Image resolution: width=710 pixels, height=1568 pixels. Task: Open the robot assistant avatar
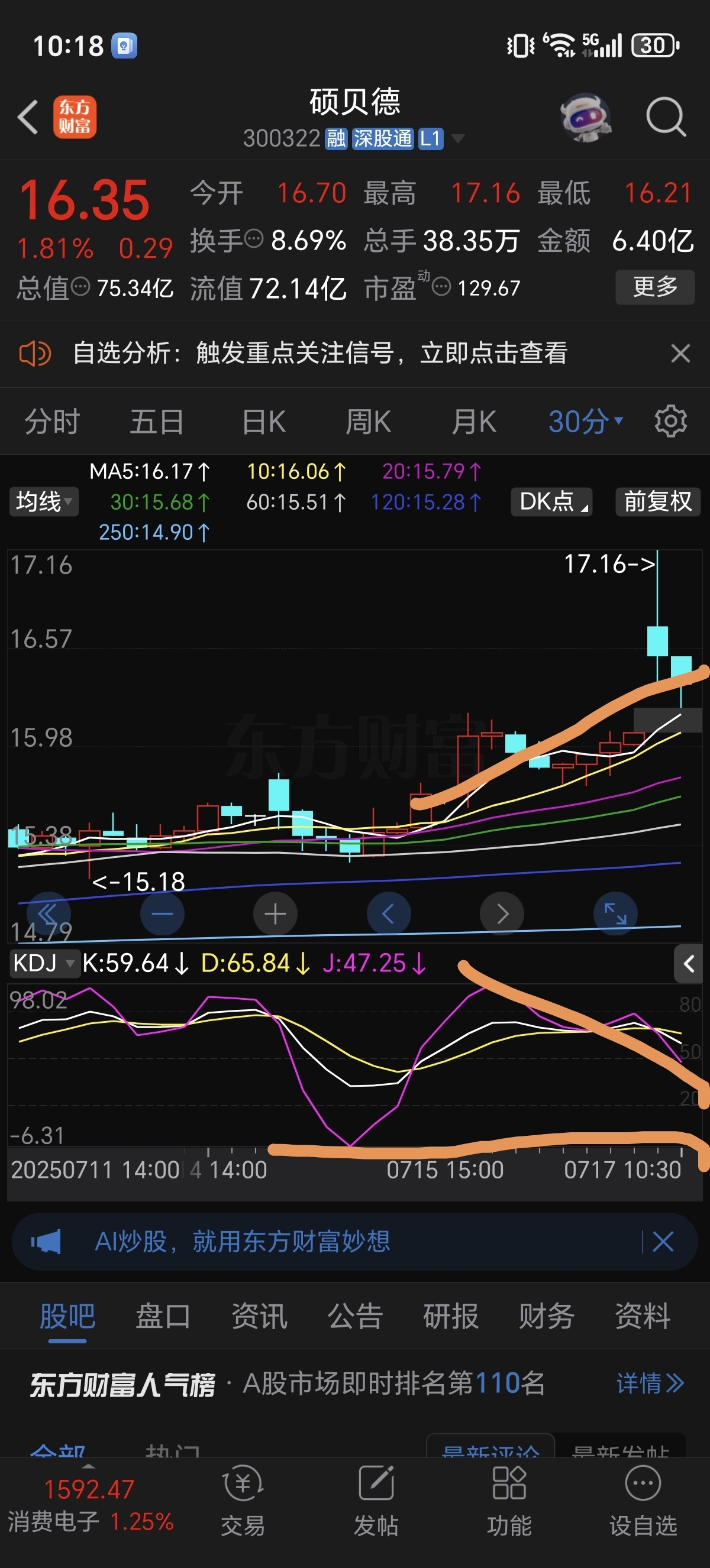pyautogui.click(x=585, y=117)
